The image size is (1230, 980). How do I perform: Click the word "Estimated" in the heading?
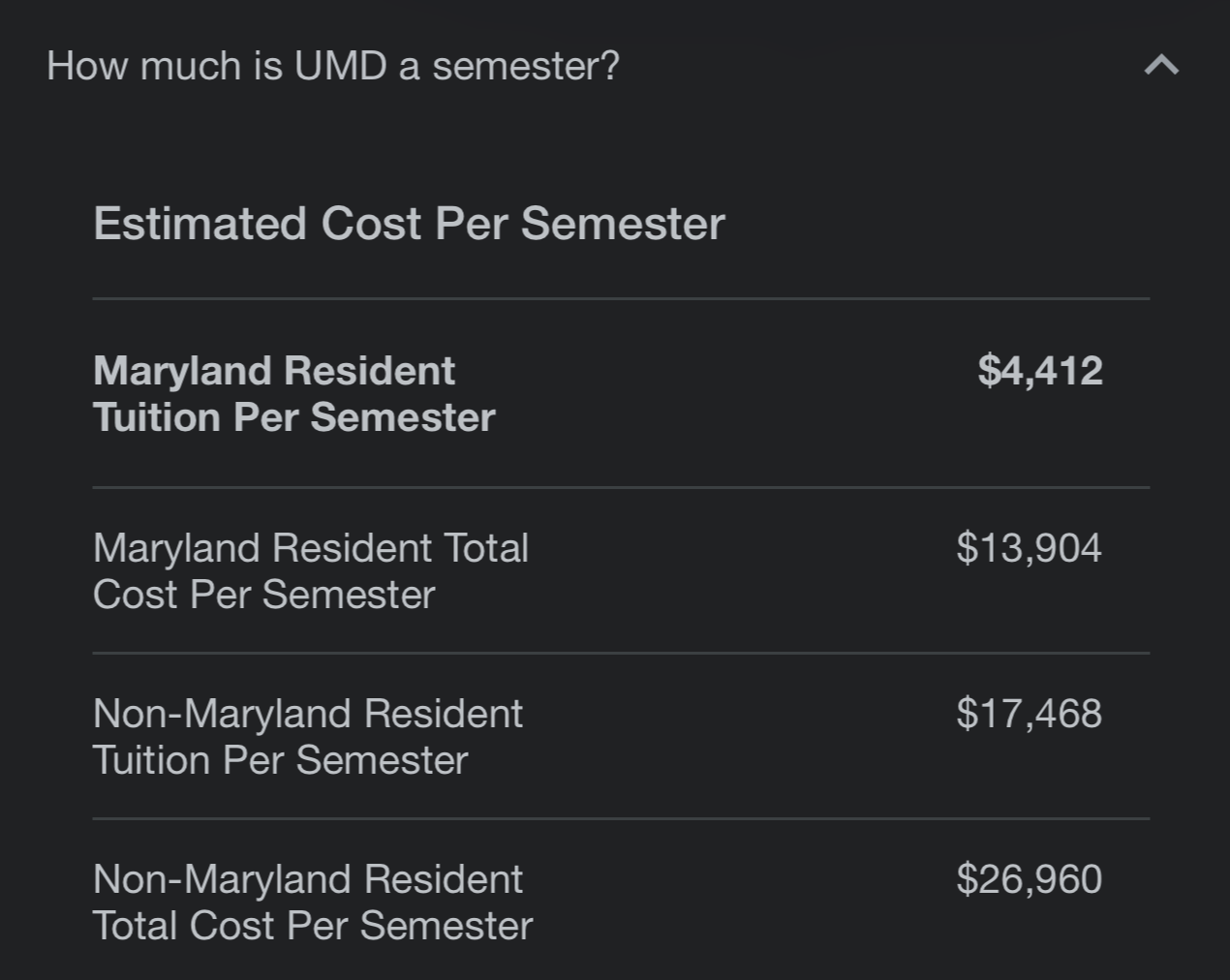200,224
